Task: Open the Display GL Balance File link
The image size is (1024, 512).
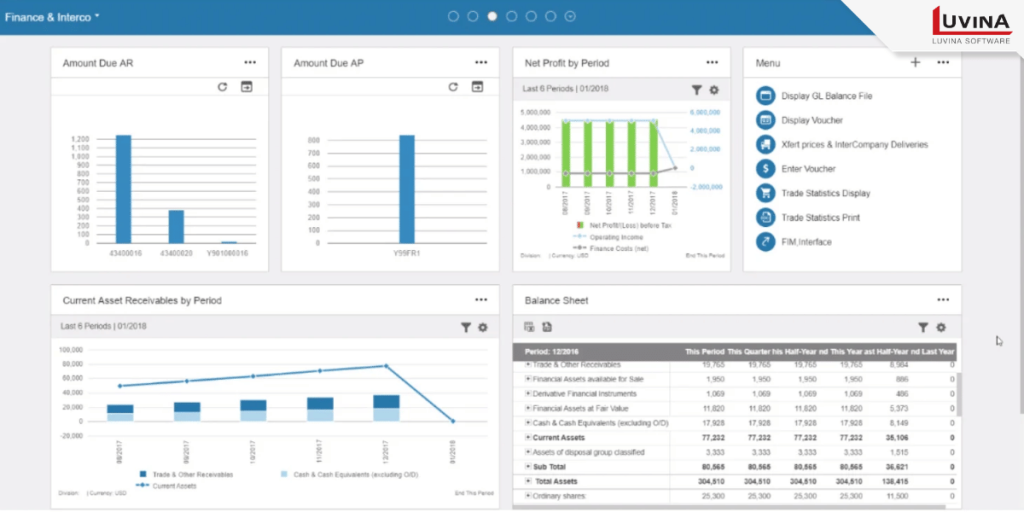Action: (x=826, y=96)
